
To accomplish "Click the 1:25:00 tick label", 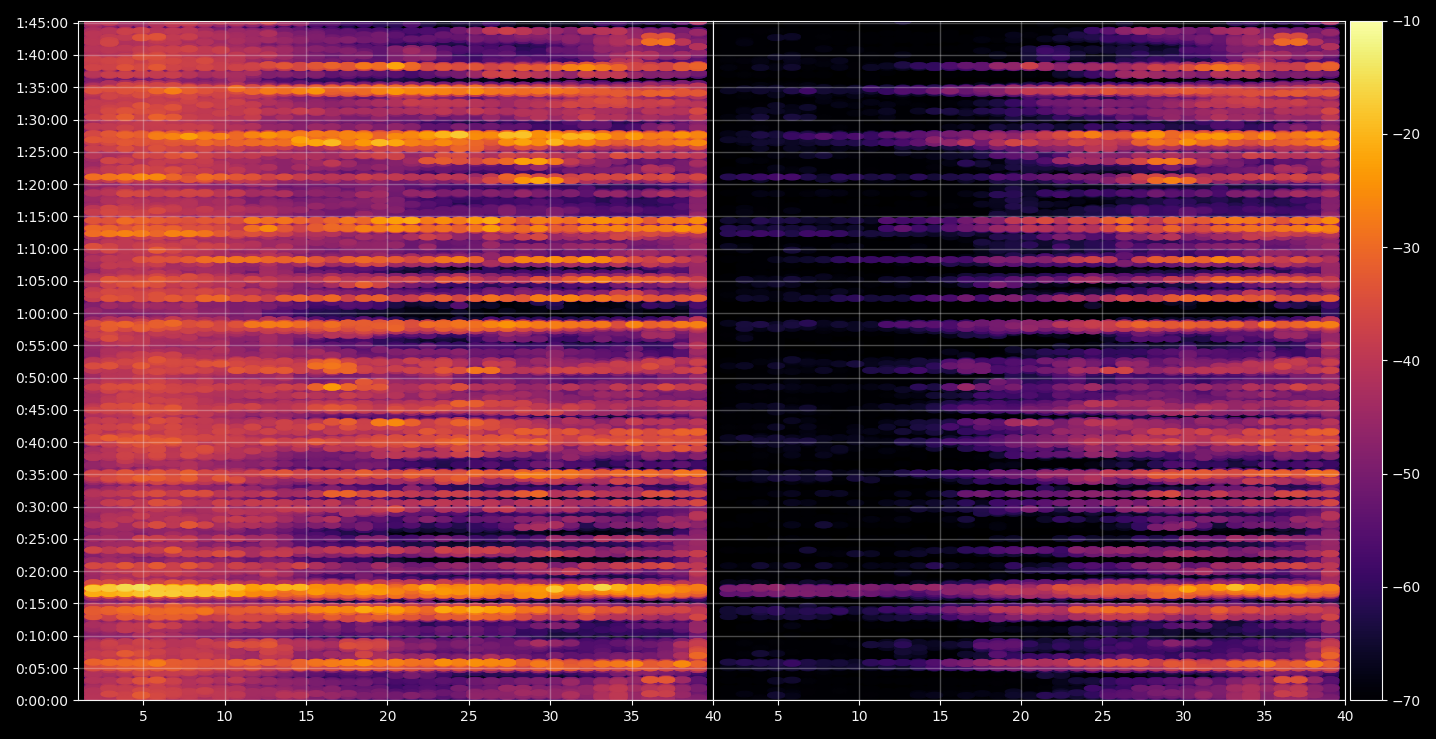I will coord(42,152).
